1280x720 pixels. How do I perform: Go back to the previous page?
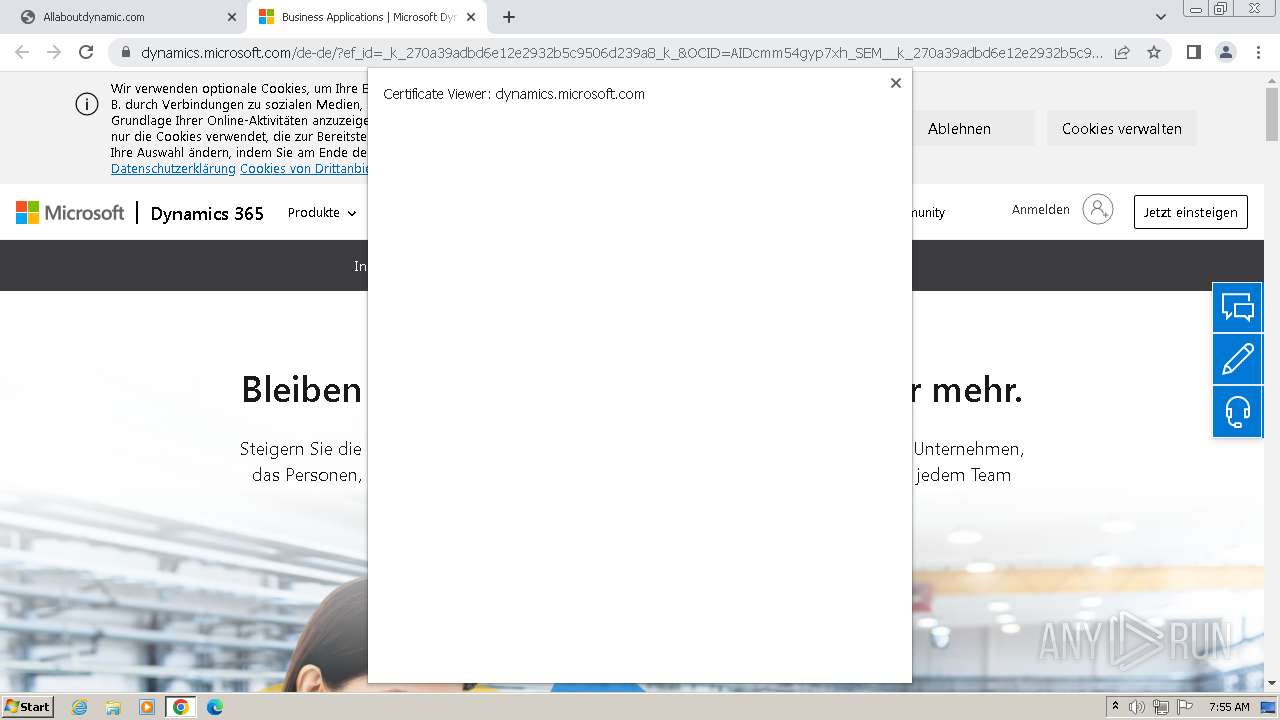[22, 52]
